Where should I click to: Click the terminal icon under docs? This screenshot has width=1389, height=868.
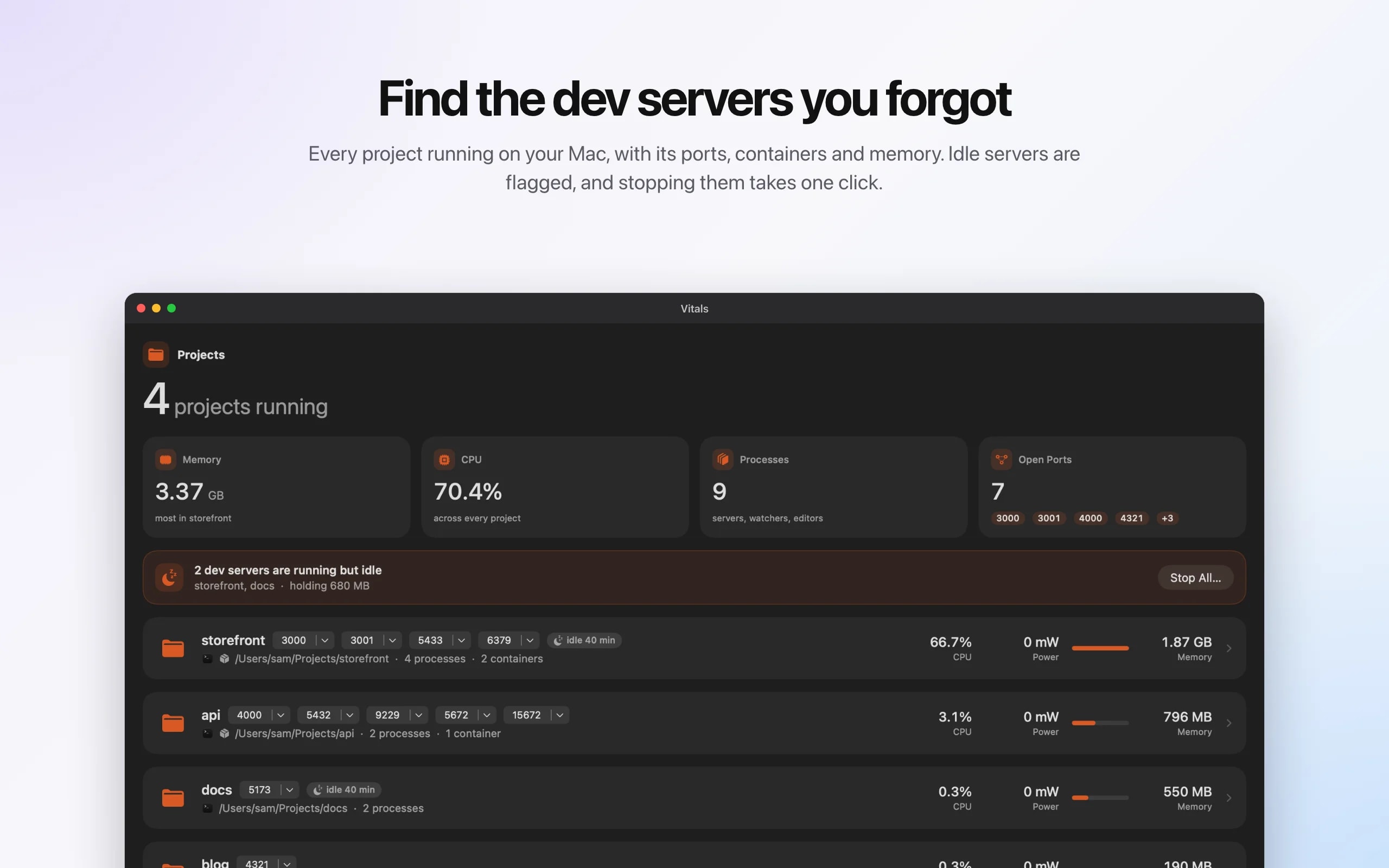point(207,808)
